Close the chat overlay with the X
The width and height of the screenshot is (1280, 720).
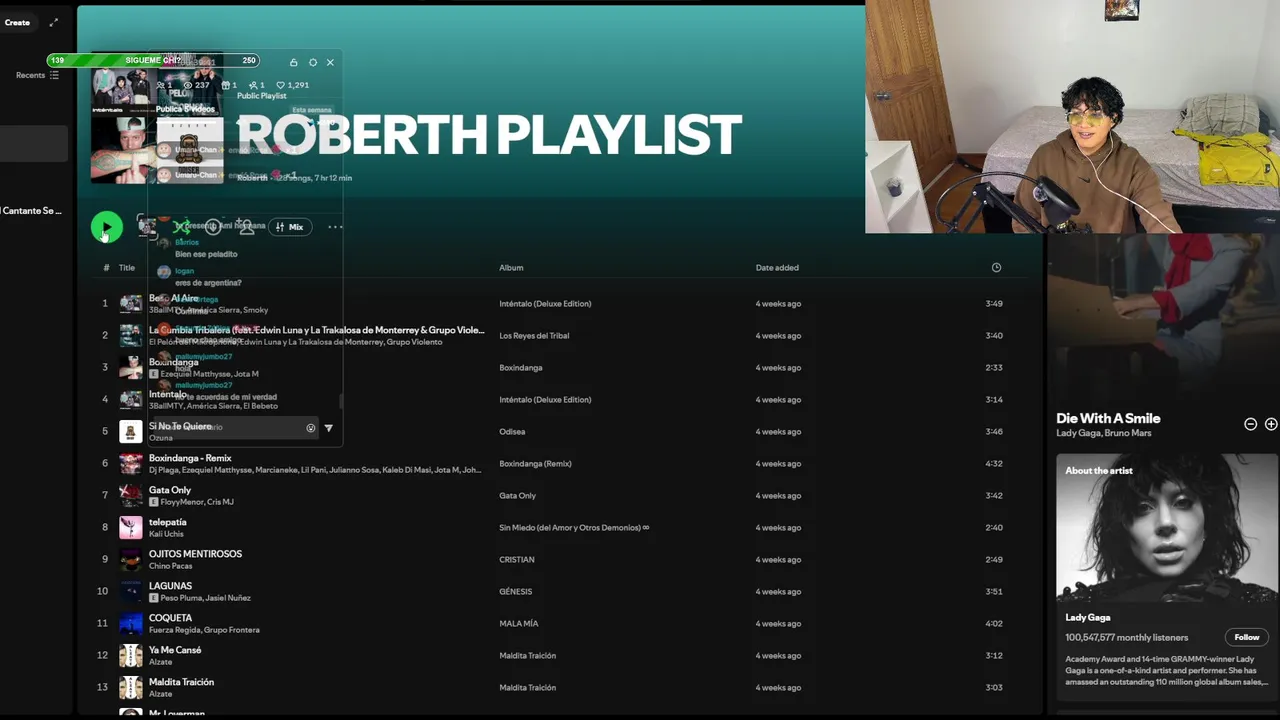pyautogui.click(x=330, y=62)
